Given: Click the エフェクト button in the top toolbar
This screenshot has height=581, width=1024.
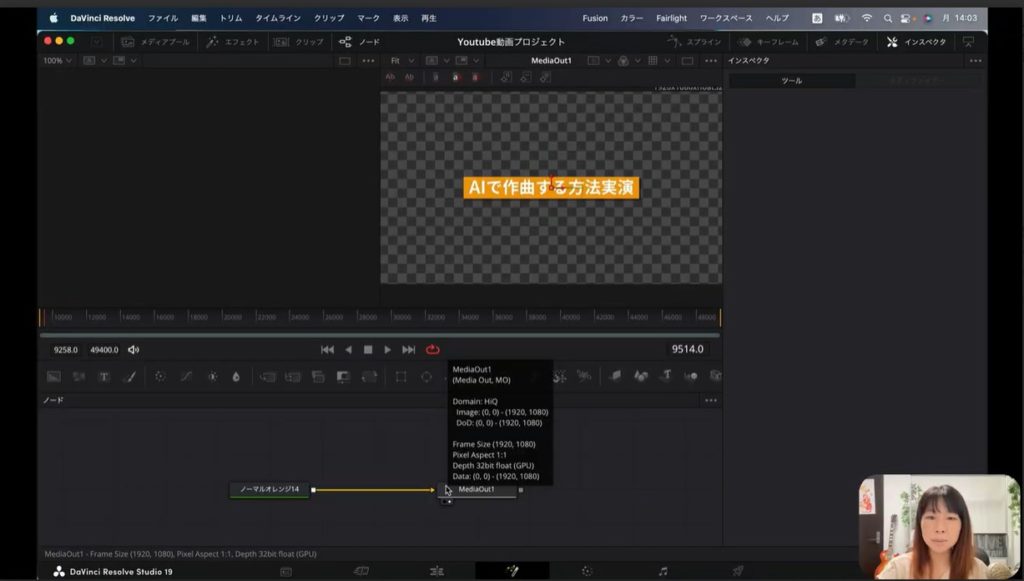Looking at the screenshot, I should coord(233,42).
